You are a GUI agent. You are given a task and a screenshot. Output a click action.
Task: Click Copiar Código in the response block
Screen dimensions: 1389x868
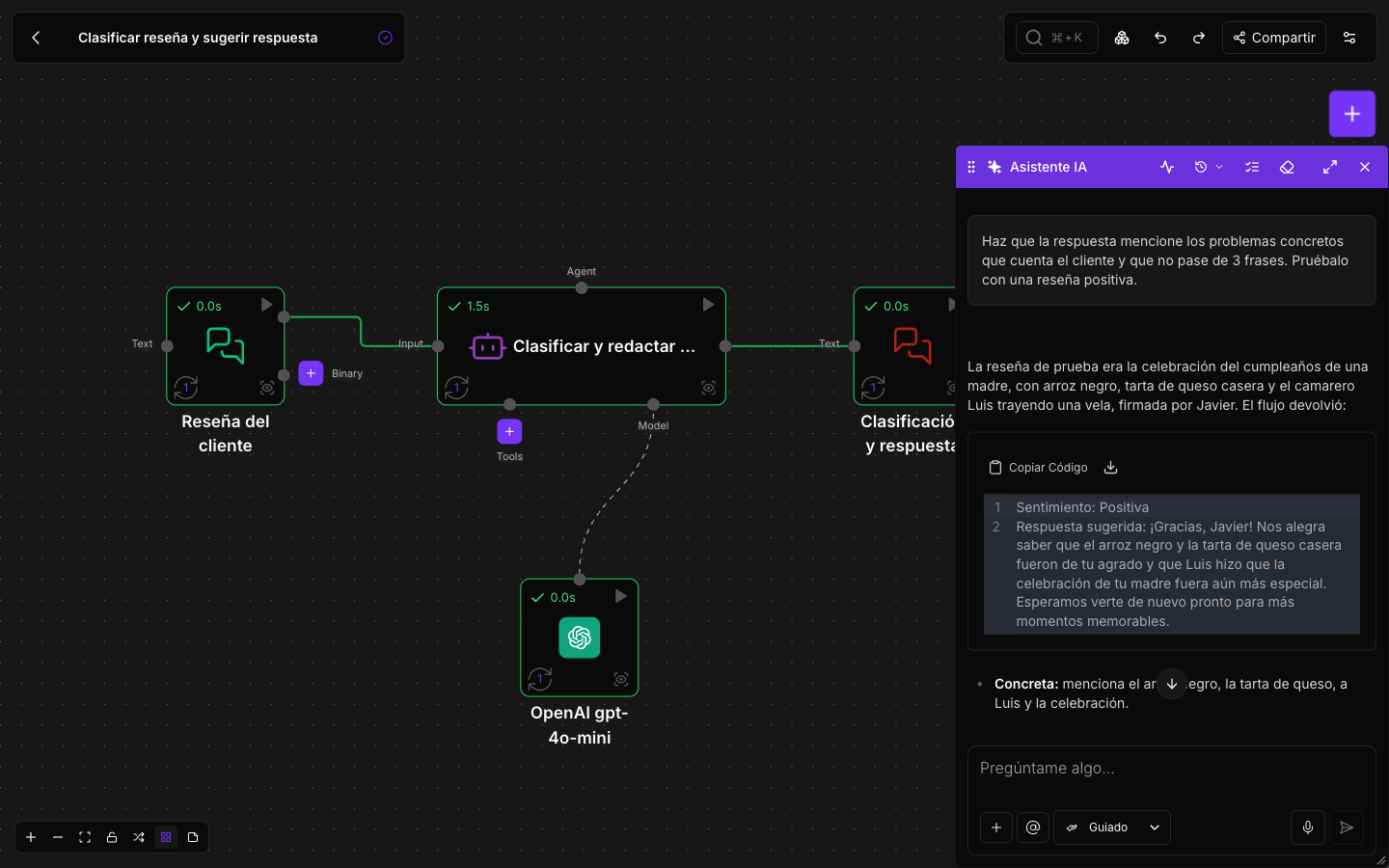click(x=1038, y=468)
